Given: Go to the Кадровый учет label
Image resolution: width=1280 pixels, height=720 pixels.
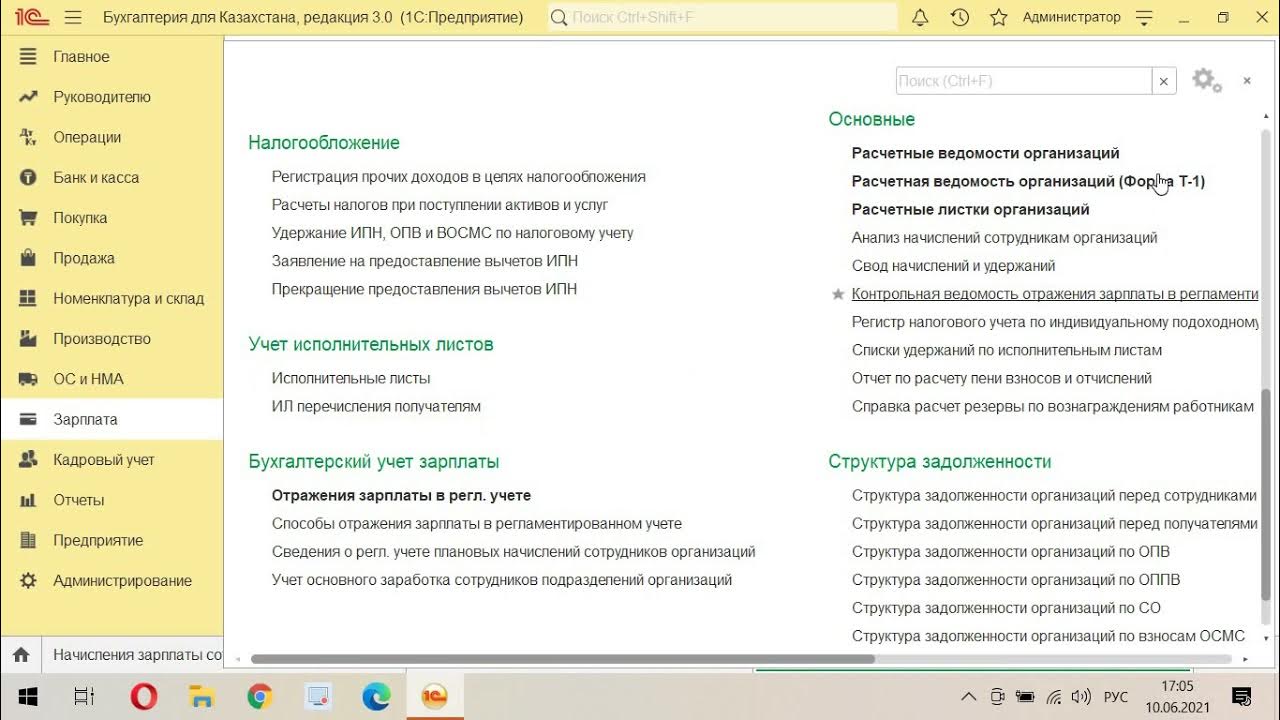Looking at the screenshot, I should coord(104,460).
